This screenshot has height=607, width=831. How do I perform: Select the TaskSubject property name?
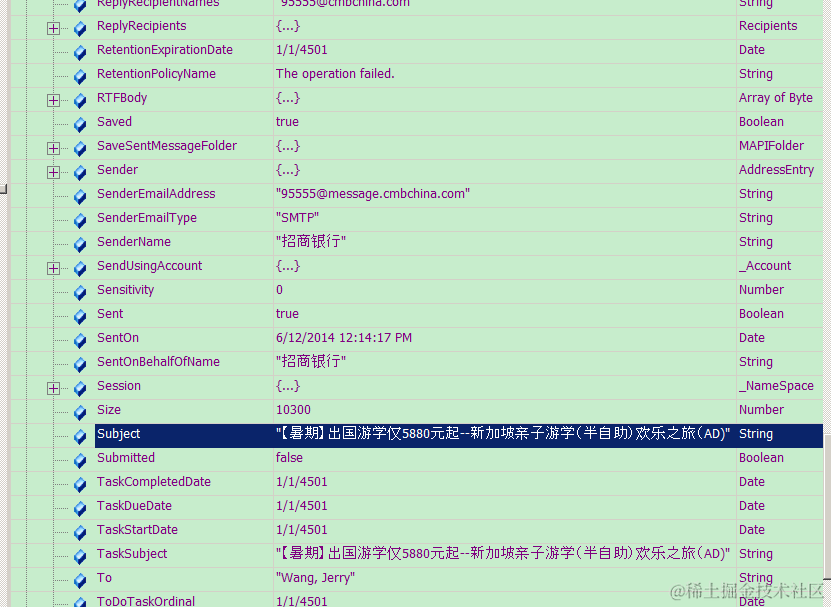click(x=132, y=554)
